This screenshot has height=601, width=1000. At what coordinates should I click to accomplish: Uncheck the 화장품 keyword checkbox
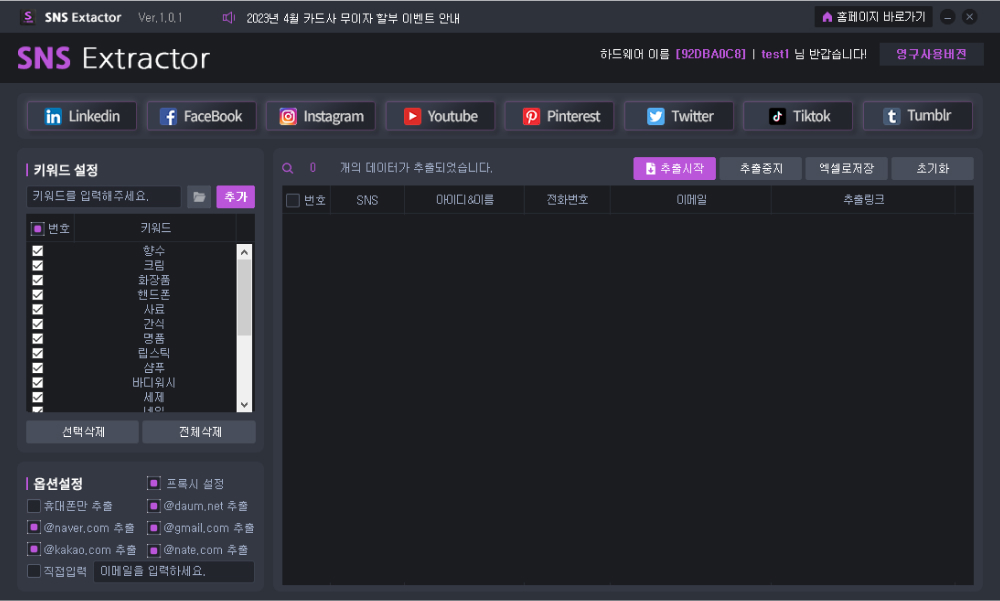pyautogui.click(x=38, y=280)
